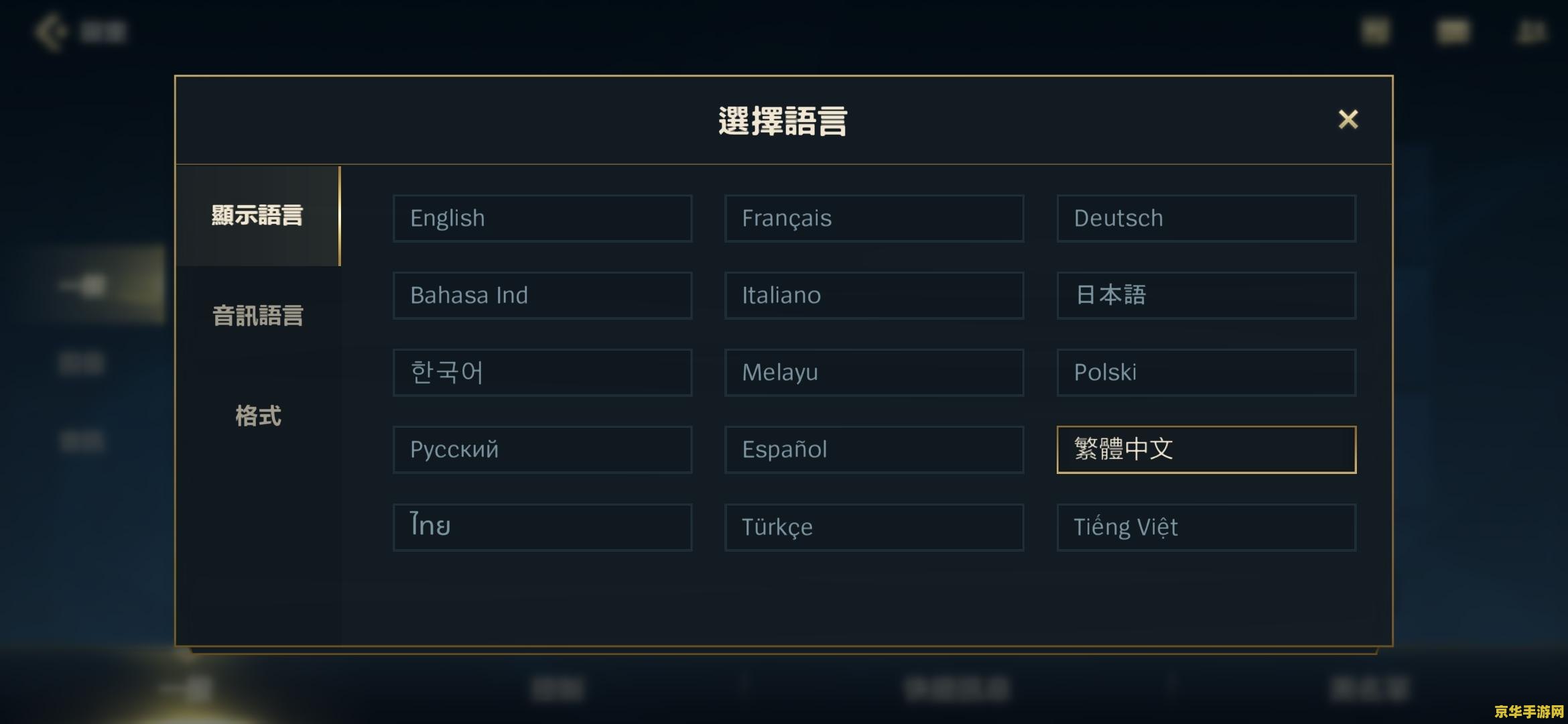1568x724 pixels.
Task: Choose Polski from the languages
Action: (x=1206, y=373)
